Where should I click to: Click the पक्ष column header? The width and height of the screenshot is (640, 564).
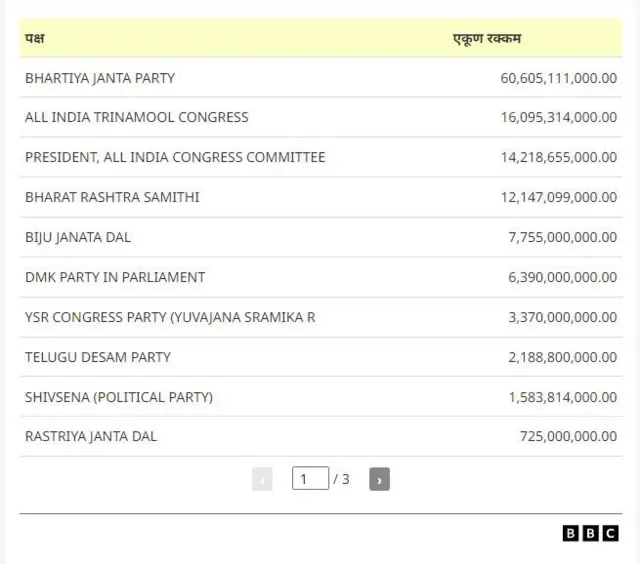(35, 39)
